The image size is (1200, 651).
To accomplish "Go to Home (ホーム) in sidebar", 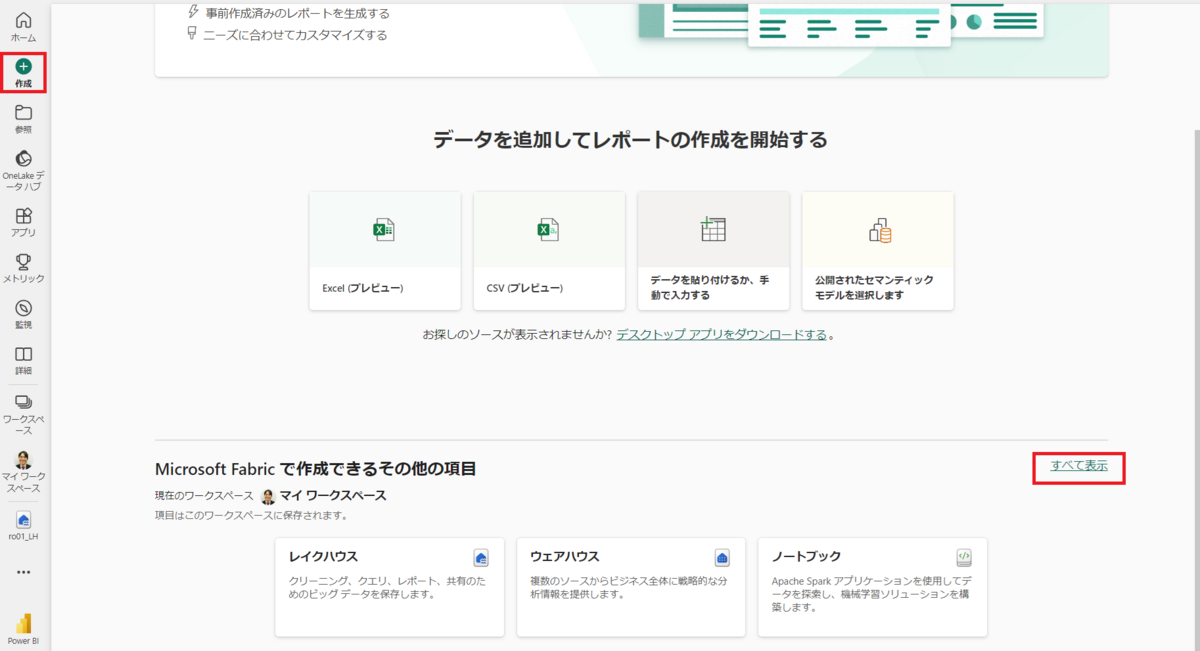I will (24, 27).
